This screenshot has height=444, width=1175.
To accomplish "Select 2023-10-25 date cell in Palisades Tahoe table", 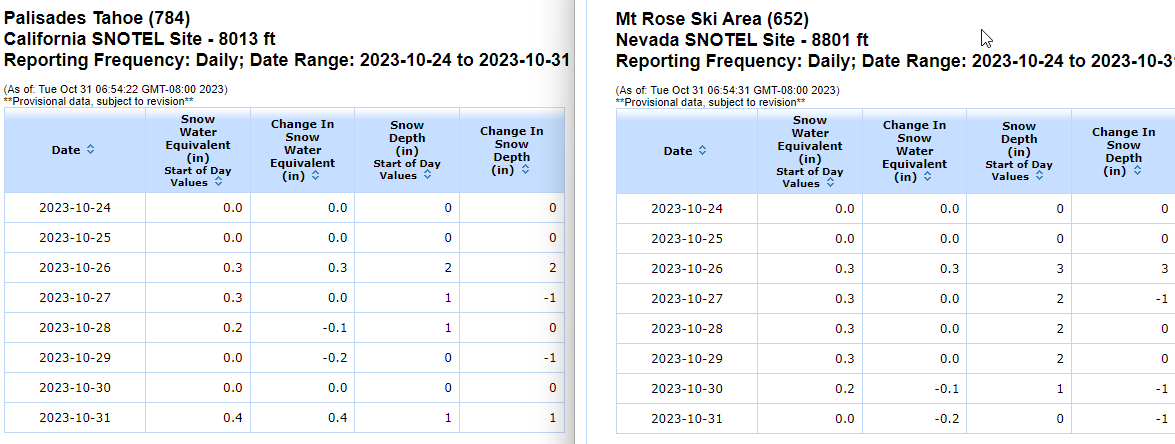I will 74,237.
